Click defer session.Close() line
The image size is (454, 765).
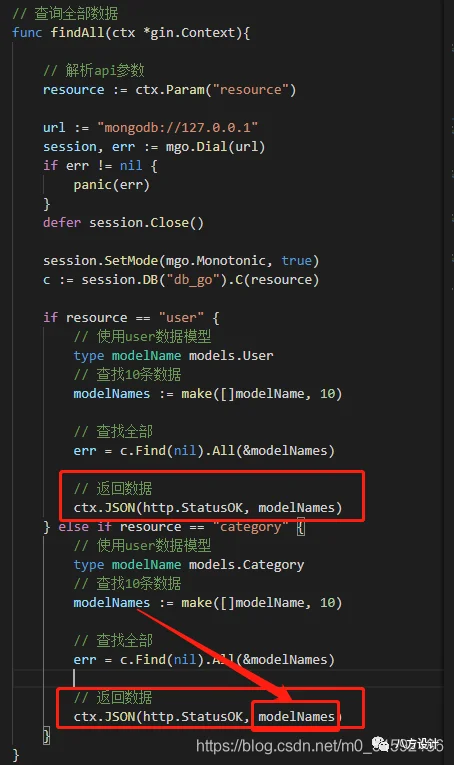pos(123,223)
